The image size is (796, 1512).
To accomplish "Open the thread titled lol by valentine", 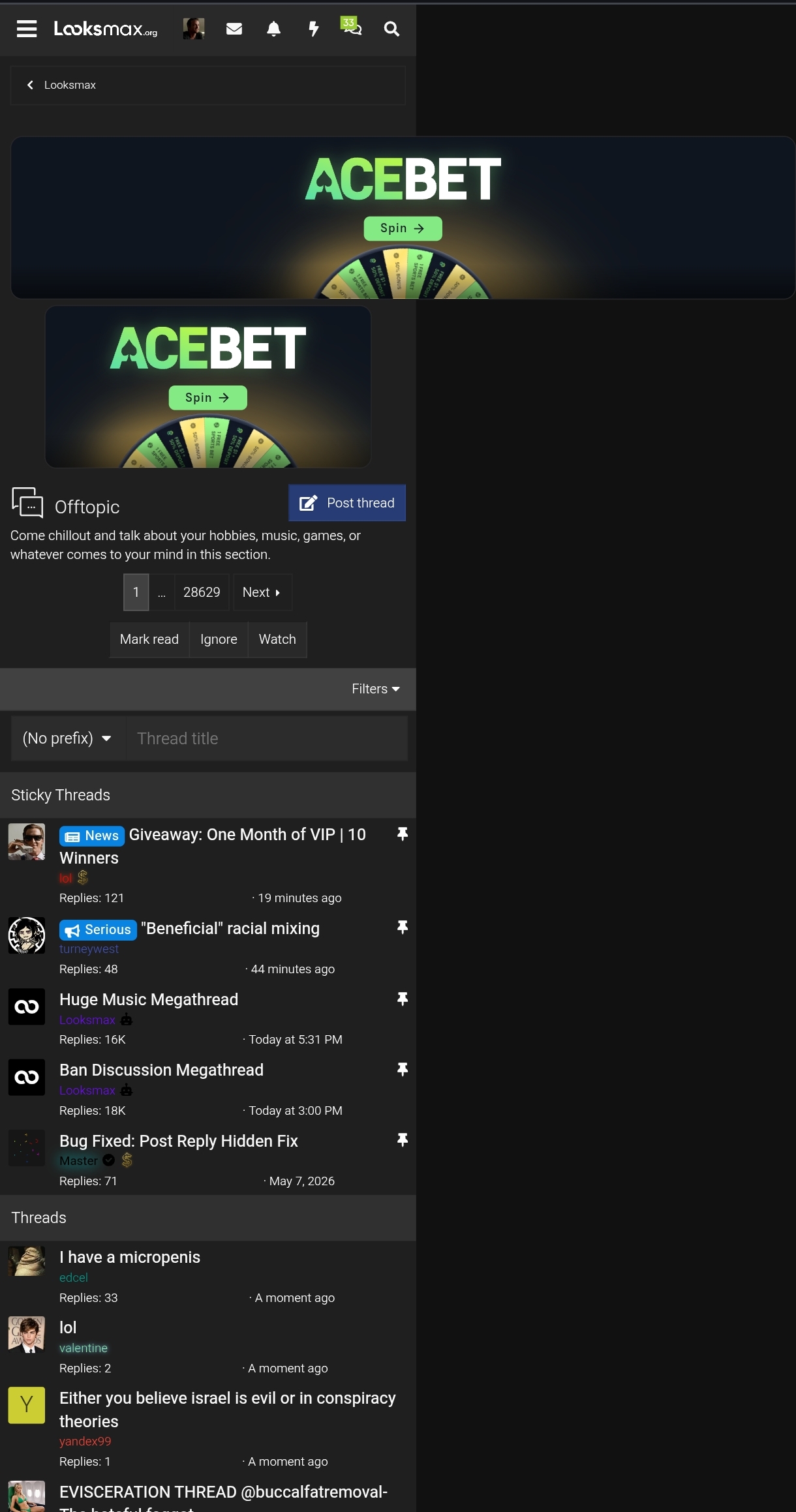I will (68, 1327).
